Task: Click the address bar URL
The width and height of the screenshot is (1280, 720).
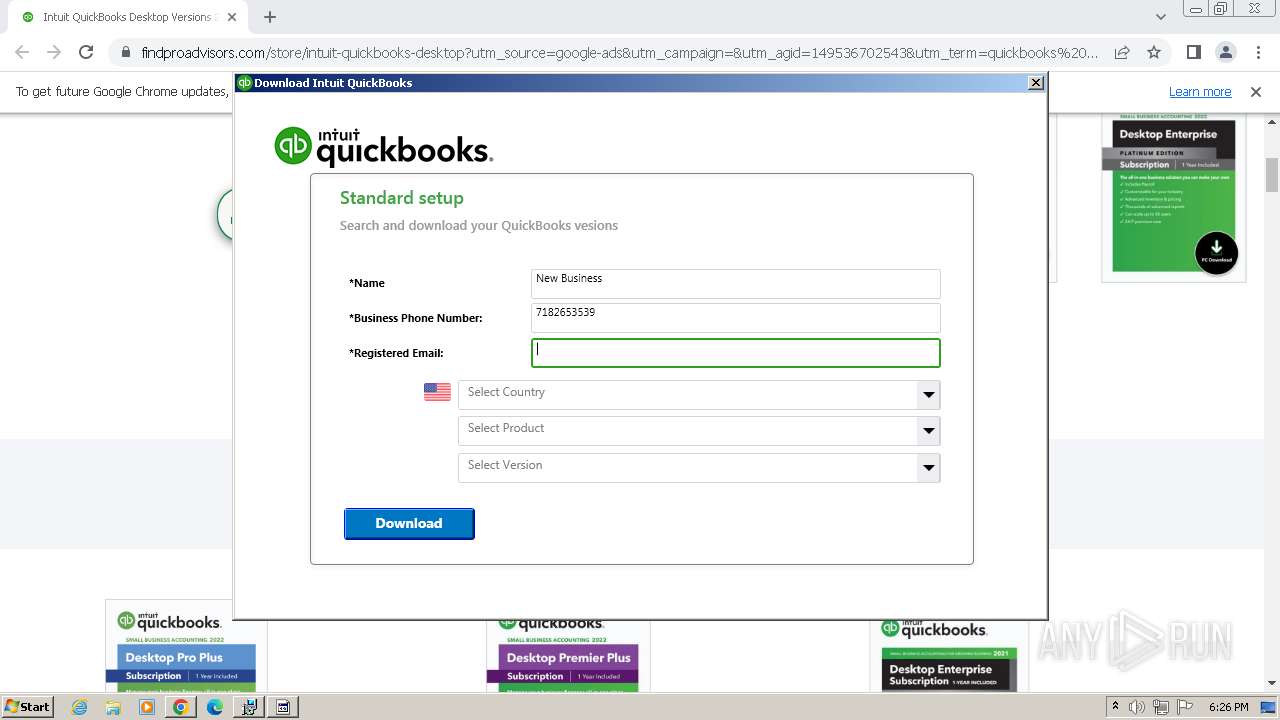Action: click(x=619, y=52)
